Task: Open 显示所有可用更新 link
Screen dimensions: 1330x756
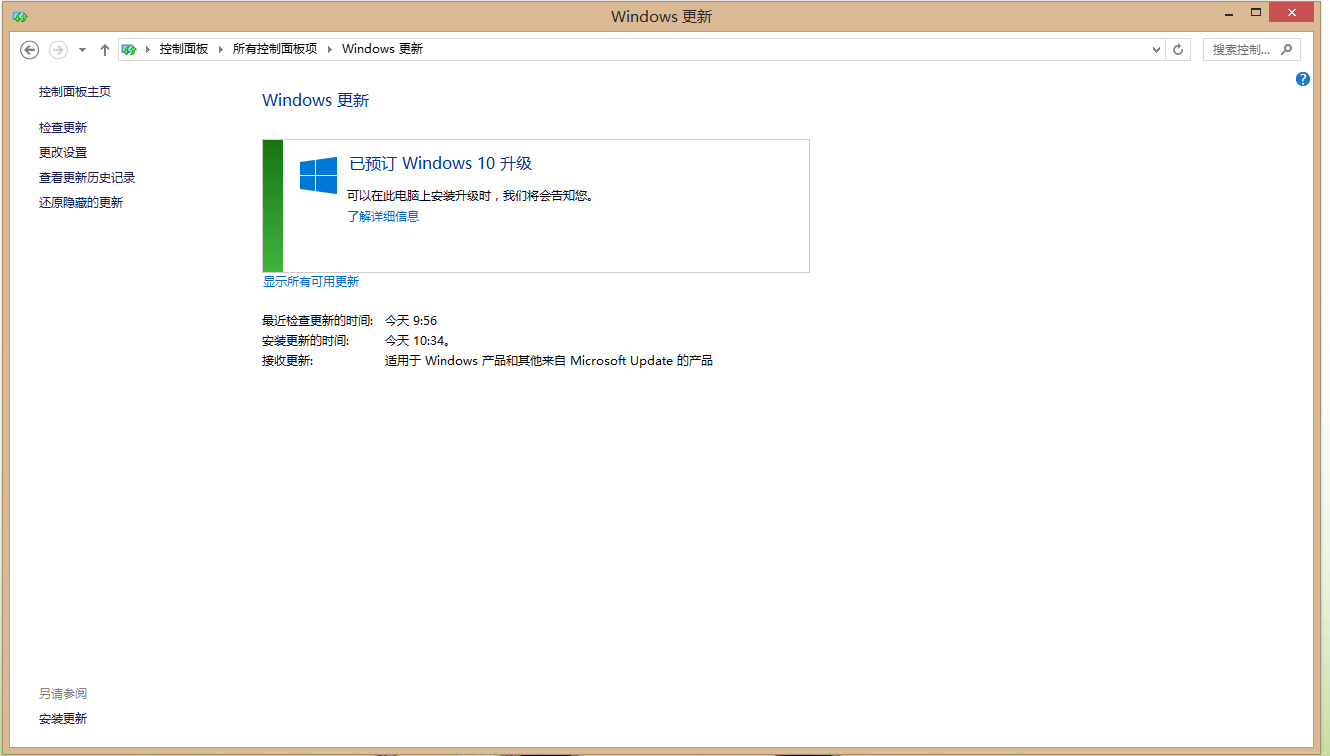Action: pyautogui.click(x=311, y=282)
